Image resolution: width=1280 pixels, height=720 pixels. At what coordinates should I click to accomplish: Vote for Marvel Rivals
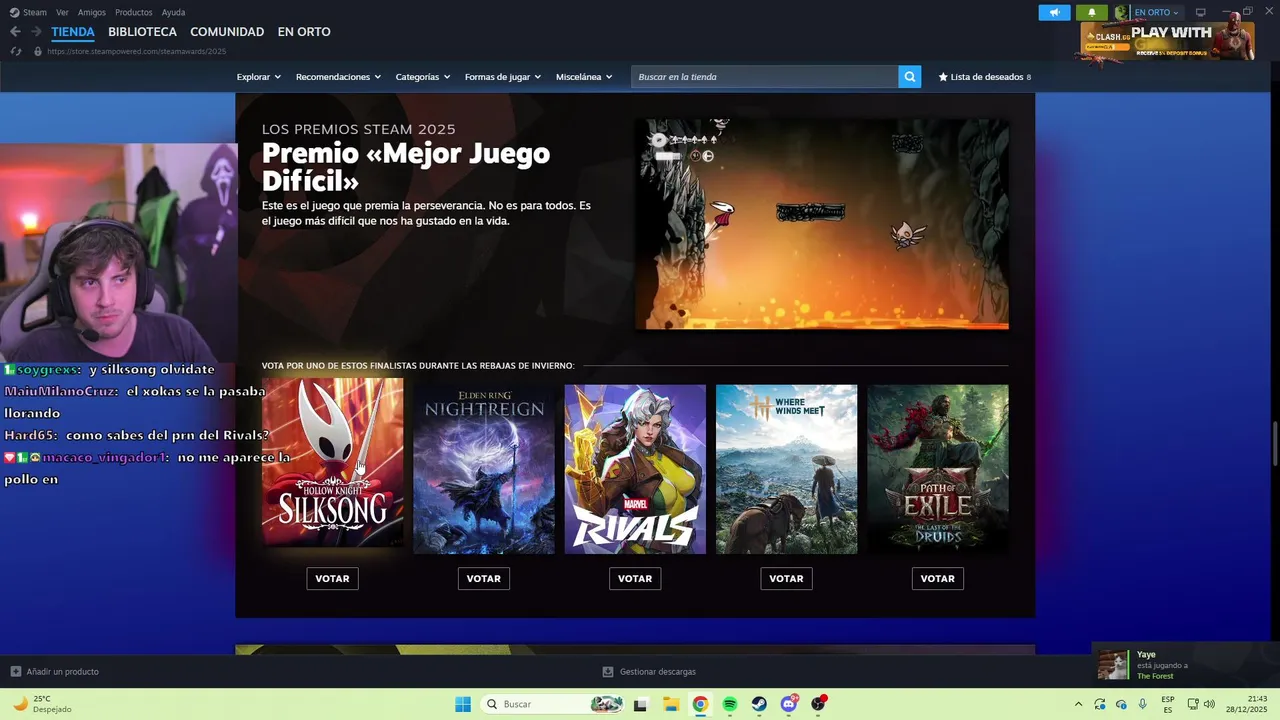(x=635, y=578)
